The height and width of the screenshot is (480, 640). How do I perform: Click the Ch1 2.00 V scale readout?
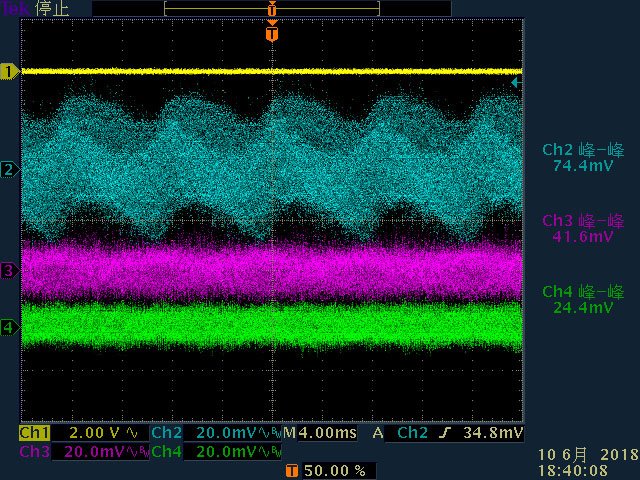pyautogui.click(x=94, y=433)
